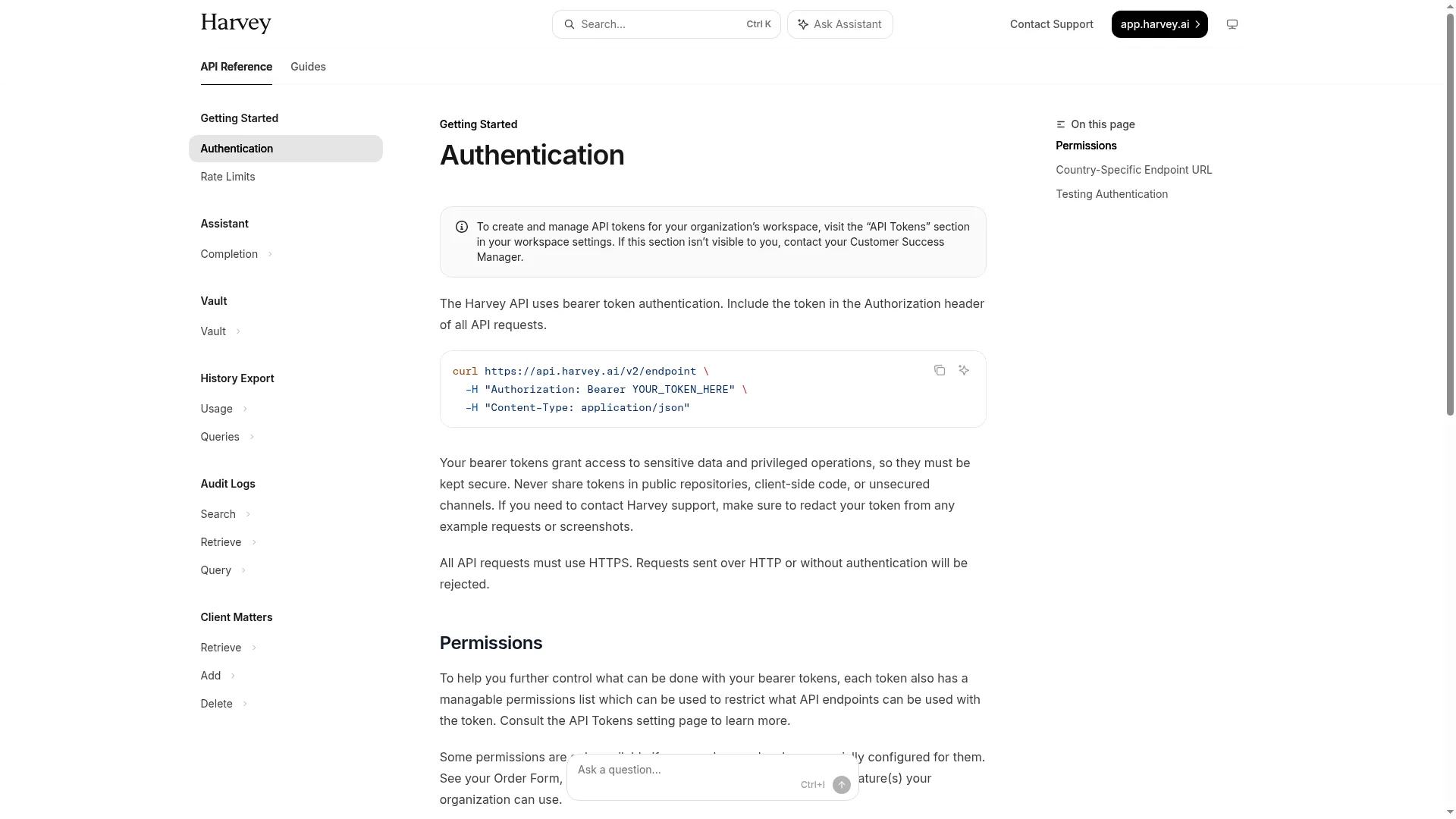The height and width of the screenshot is (819, 1456).
Task: Expand the Vault sidebar item chevron
Action: pyautogui.click(x=238, y=331)
